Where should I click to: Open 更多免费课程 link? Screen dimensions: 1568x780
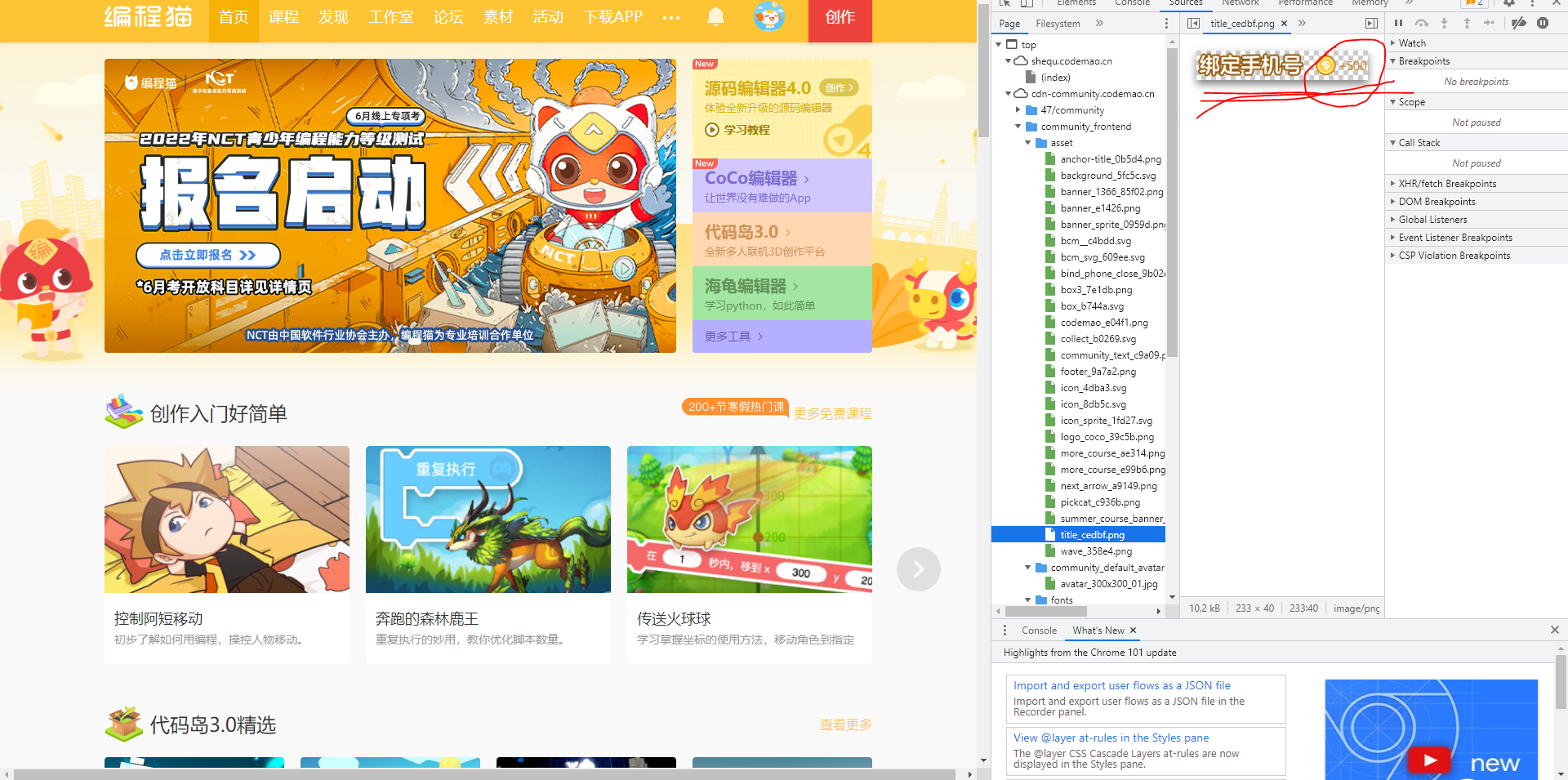(x=833, y=414)
